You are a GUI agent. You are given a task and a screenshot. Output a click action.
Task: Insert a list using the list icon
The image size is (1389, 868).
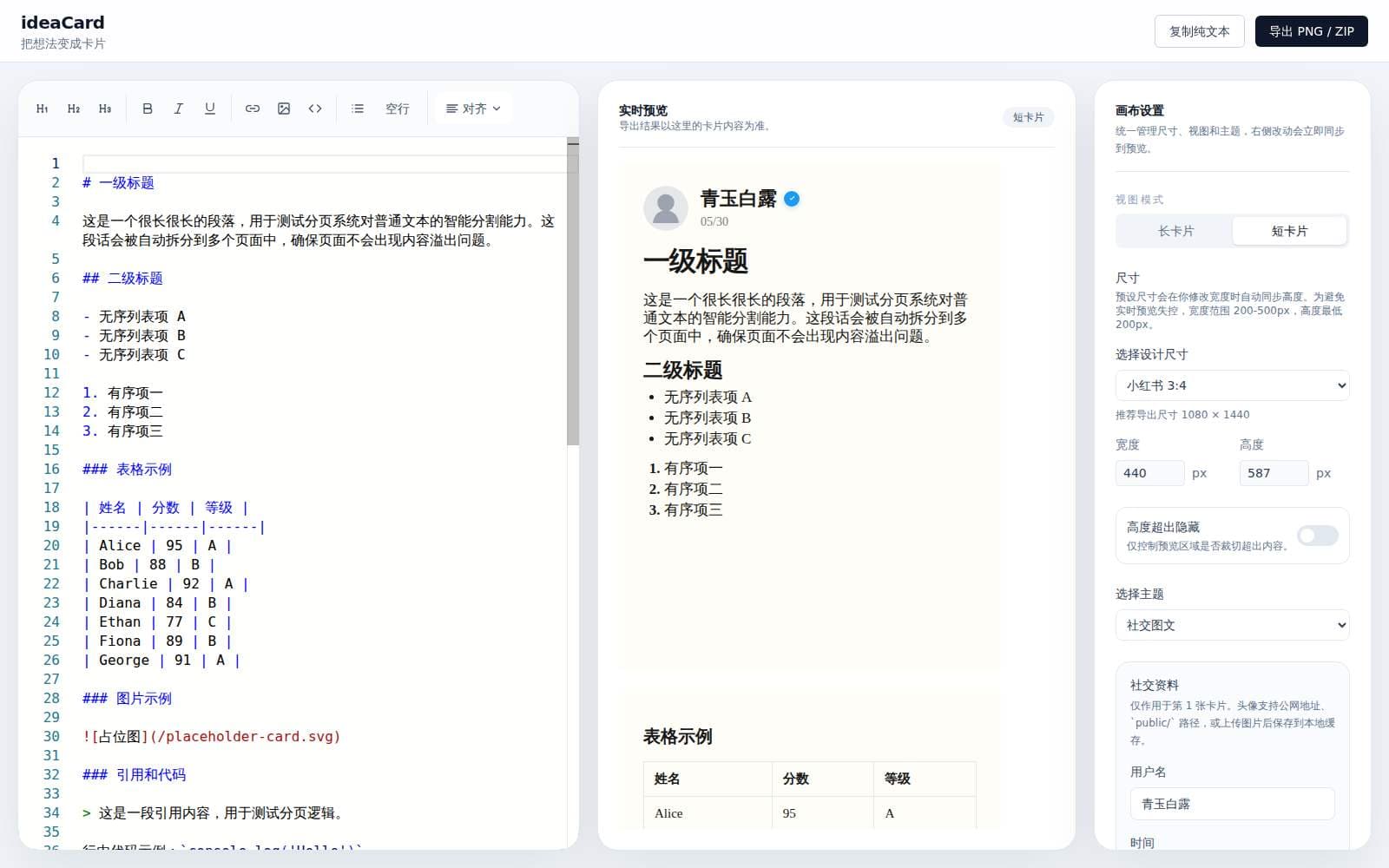358,108
